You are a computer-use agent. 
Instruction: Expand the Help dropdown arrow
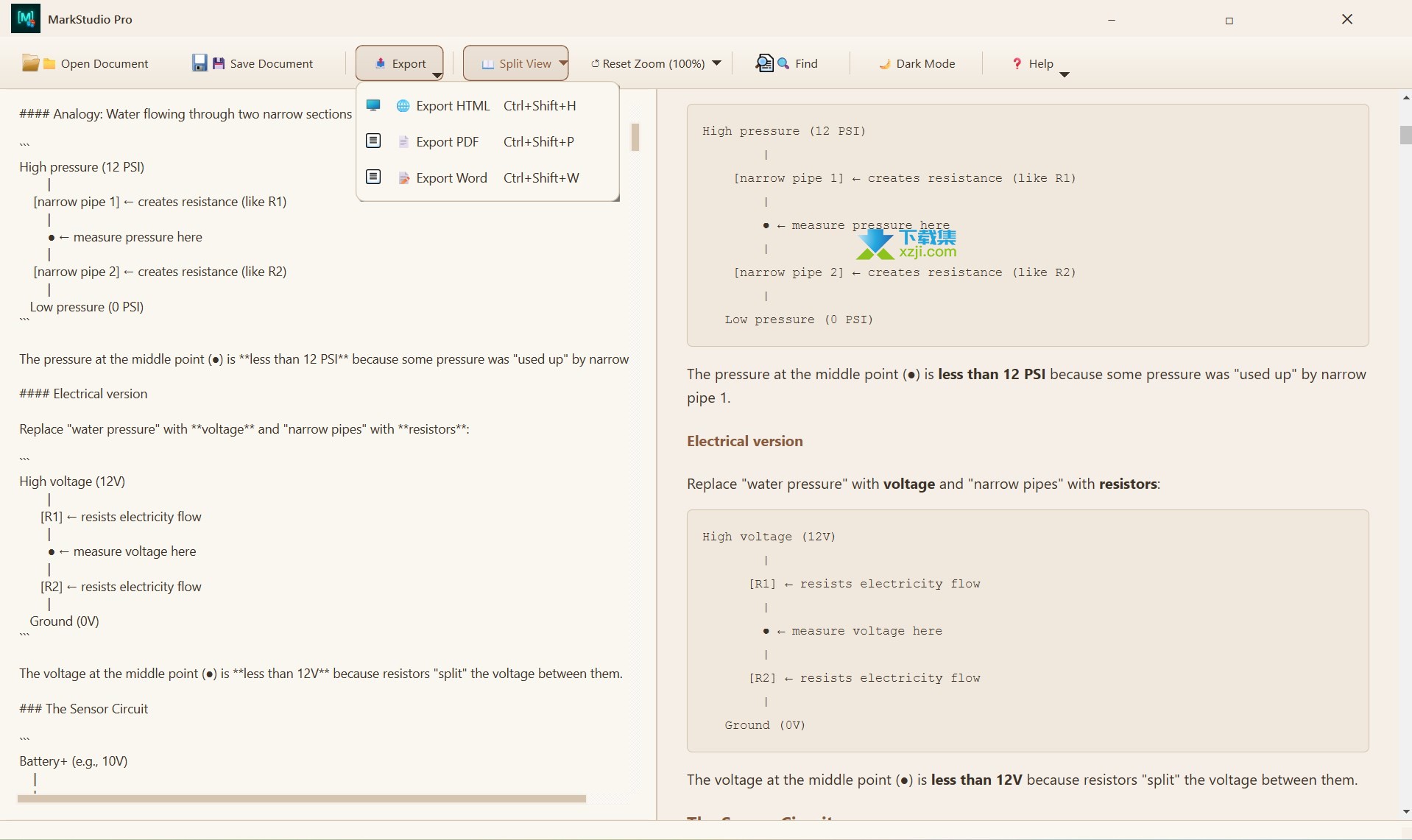(x=1064, y=74)
